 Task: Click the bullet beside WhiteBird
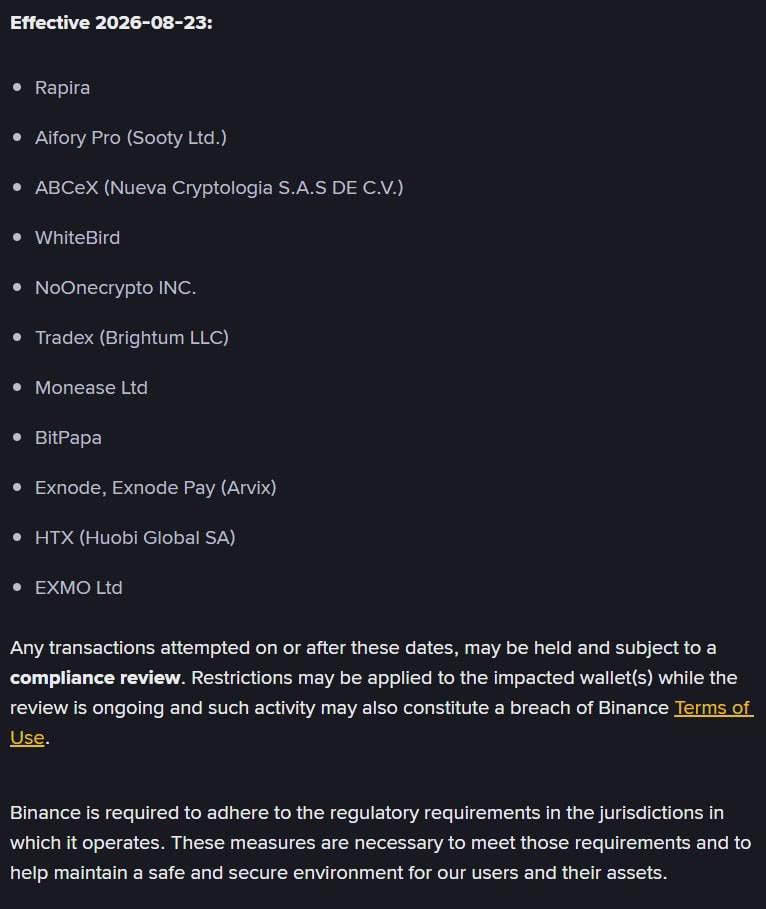pyautogui.click(x=17, y=238)
